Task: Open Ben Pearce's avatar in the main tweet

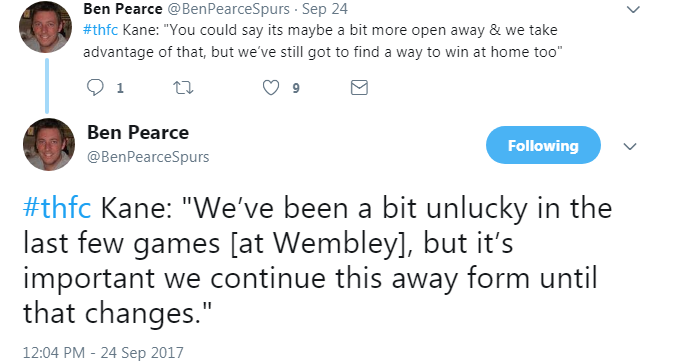Action: [x=49, y=144]
